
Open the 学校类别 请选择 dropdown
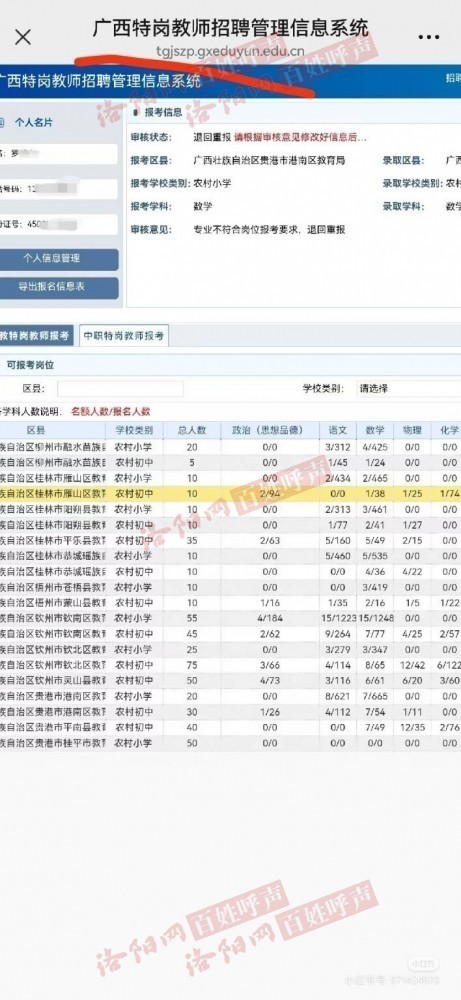click(407, 388)
